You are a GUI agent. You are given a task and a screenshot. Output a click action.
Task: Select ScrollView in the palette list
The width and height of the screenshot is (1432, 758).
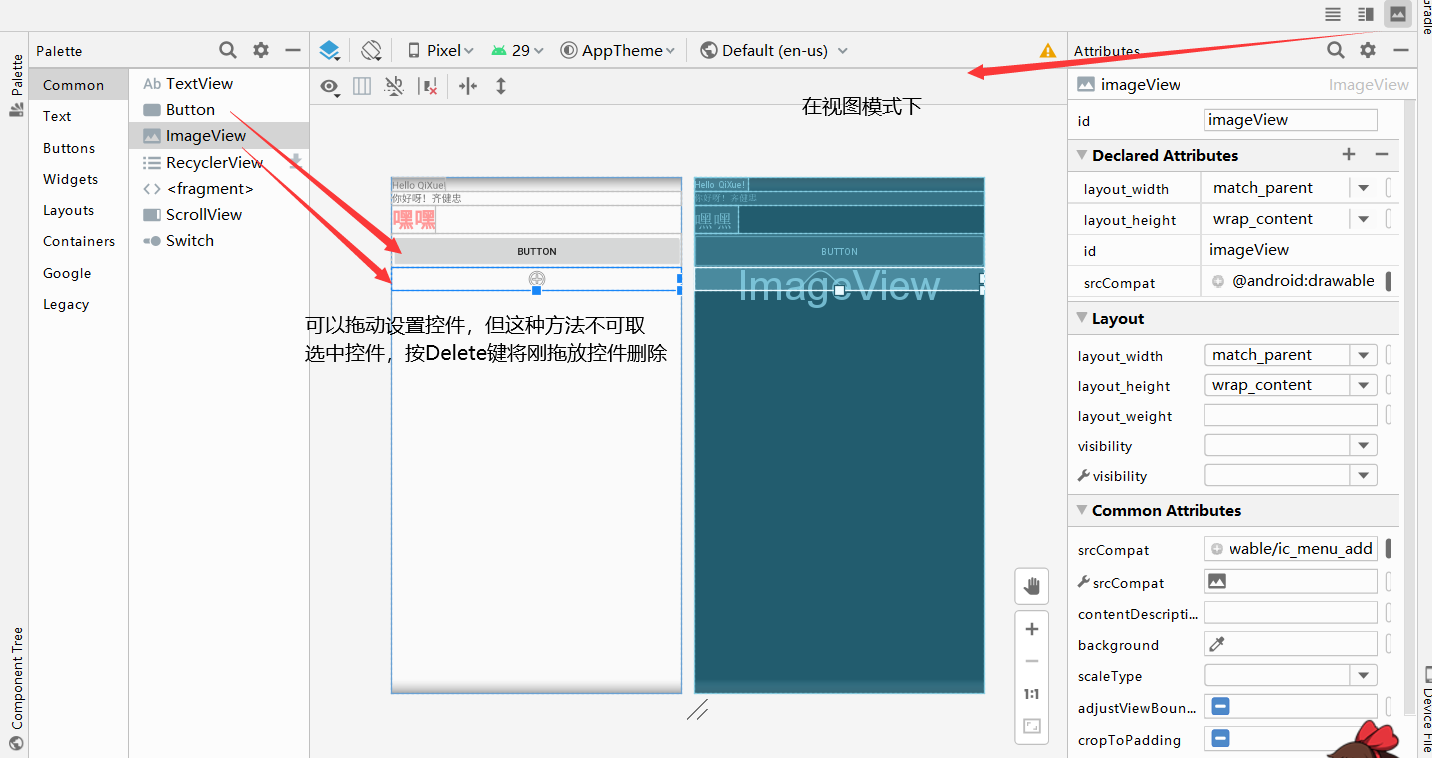click(219, 214)
